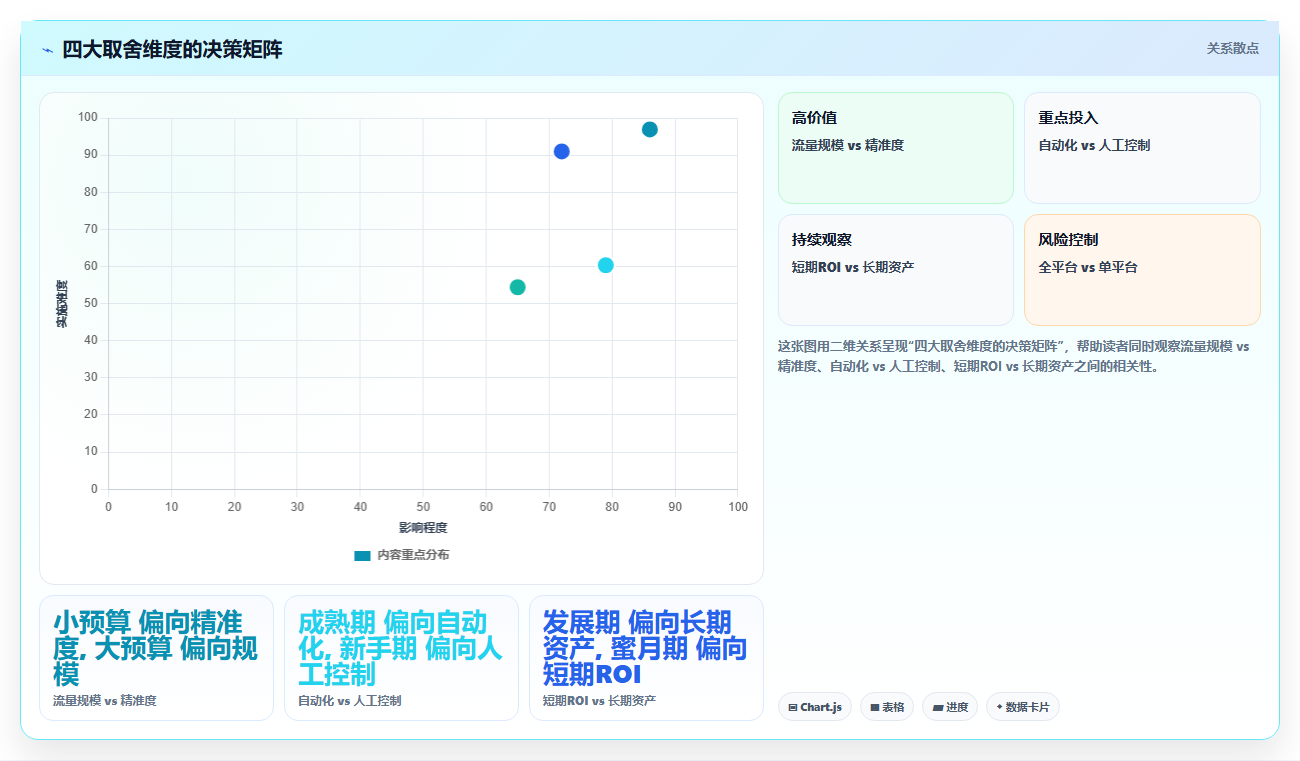Select the green scatter point near 54
This screenshot has width=1300, height=761.
517,288
